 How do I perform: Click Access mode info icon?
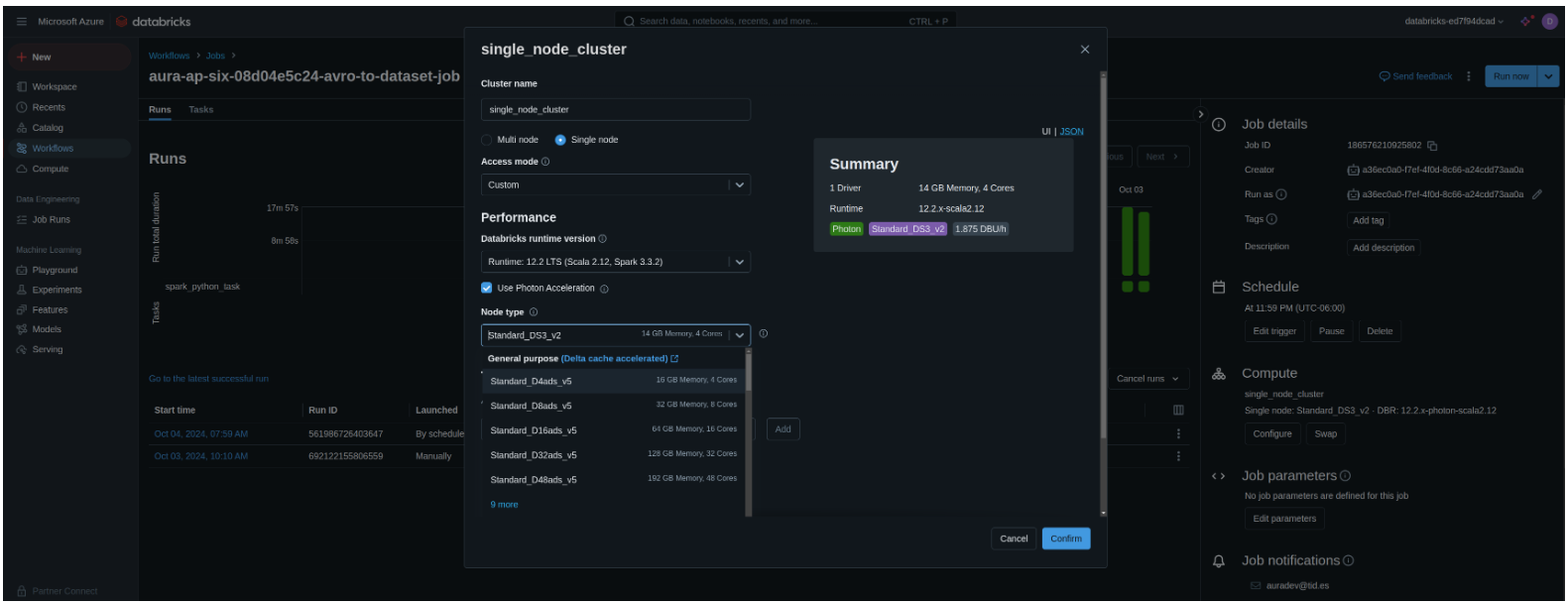click(x=545, y=162)
